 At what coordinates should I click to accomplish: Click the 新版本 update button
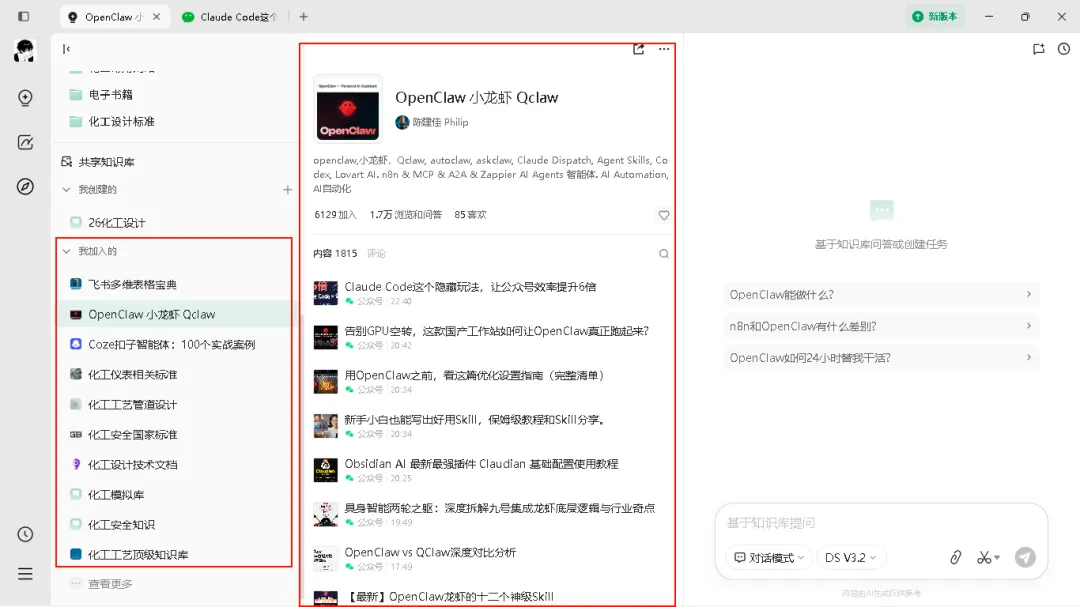pyautogui.click(x=935, y=17)
